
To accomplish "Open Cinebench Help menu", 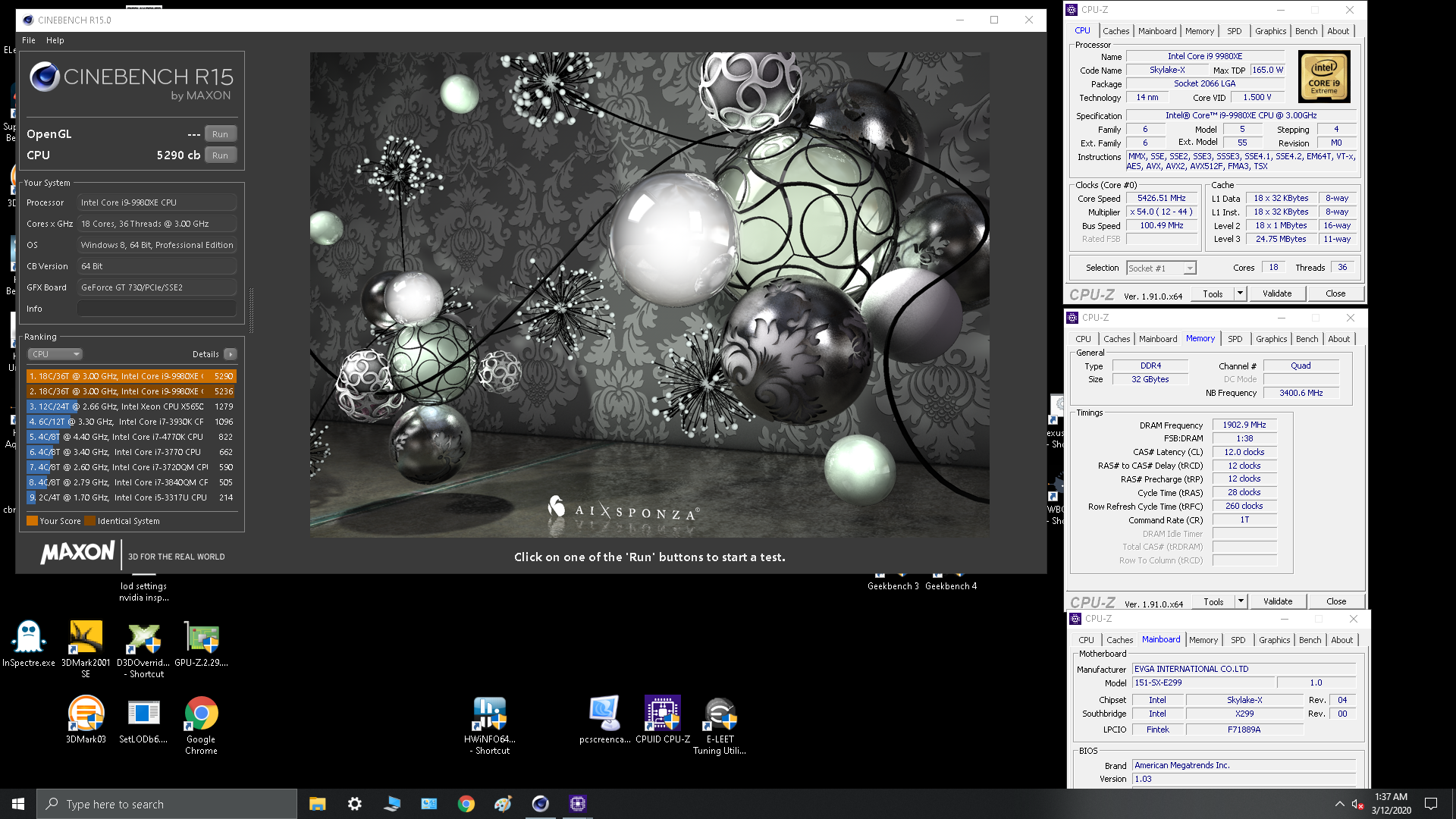I will (x=55, y=40).
